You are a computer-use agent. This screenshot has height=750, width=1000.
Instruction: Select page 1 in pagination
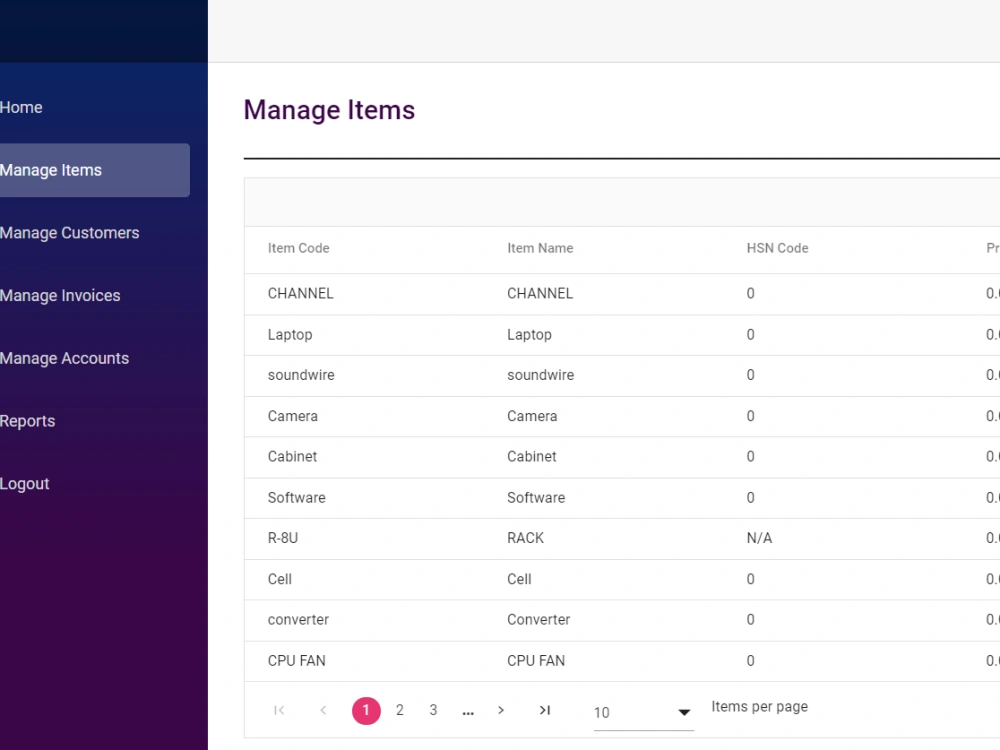(x=366, y=710)
